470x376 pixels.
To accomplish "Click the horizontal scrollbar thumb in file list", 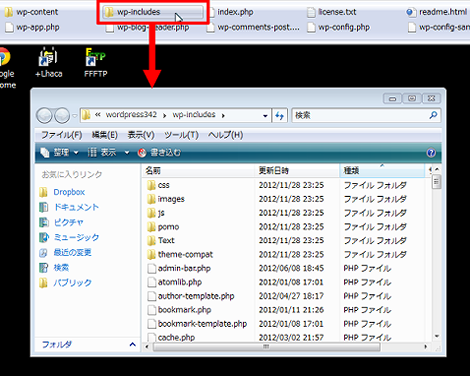I will pos(266,347).
